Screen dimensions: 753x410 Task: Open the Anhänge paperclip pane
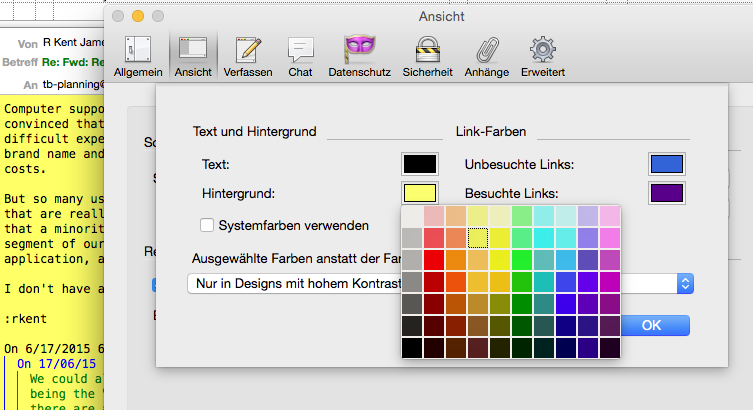487,56
